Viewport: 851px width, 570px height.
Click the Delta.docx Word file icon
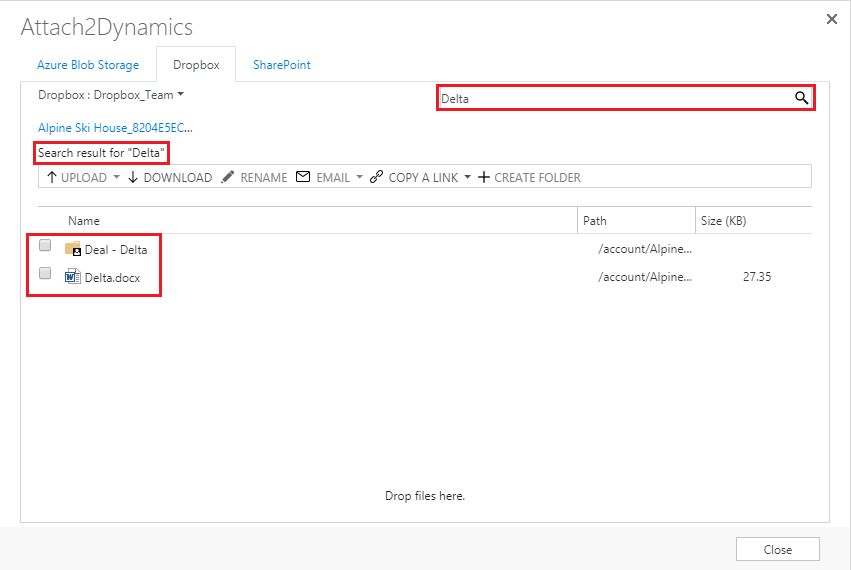coord(73,277)
